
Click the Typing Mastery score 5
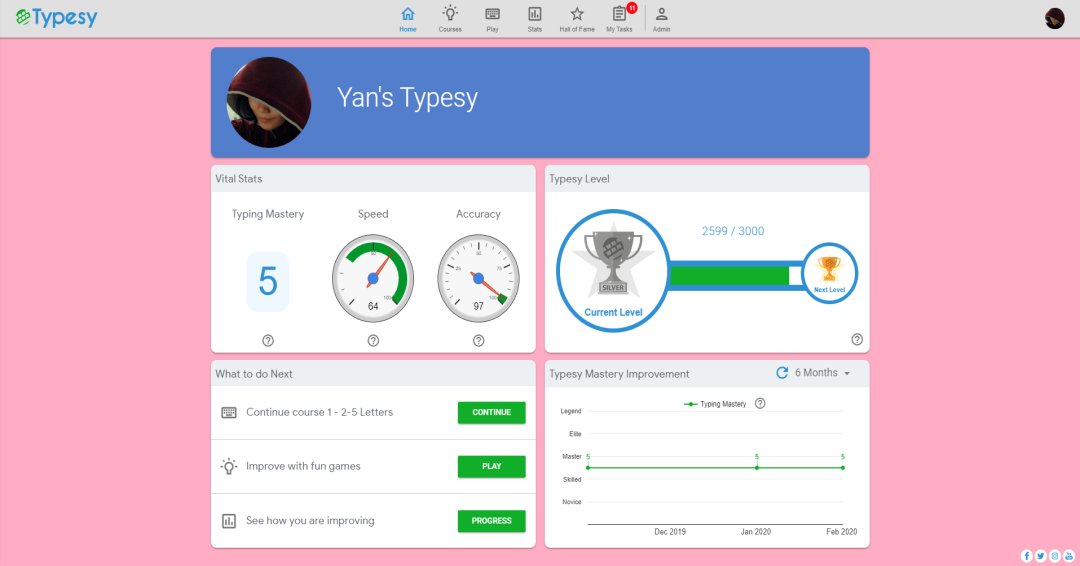(268, 281)
